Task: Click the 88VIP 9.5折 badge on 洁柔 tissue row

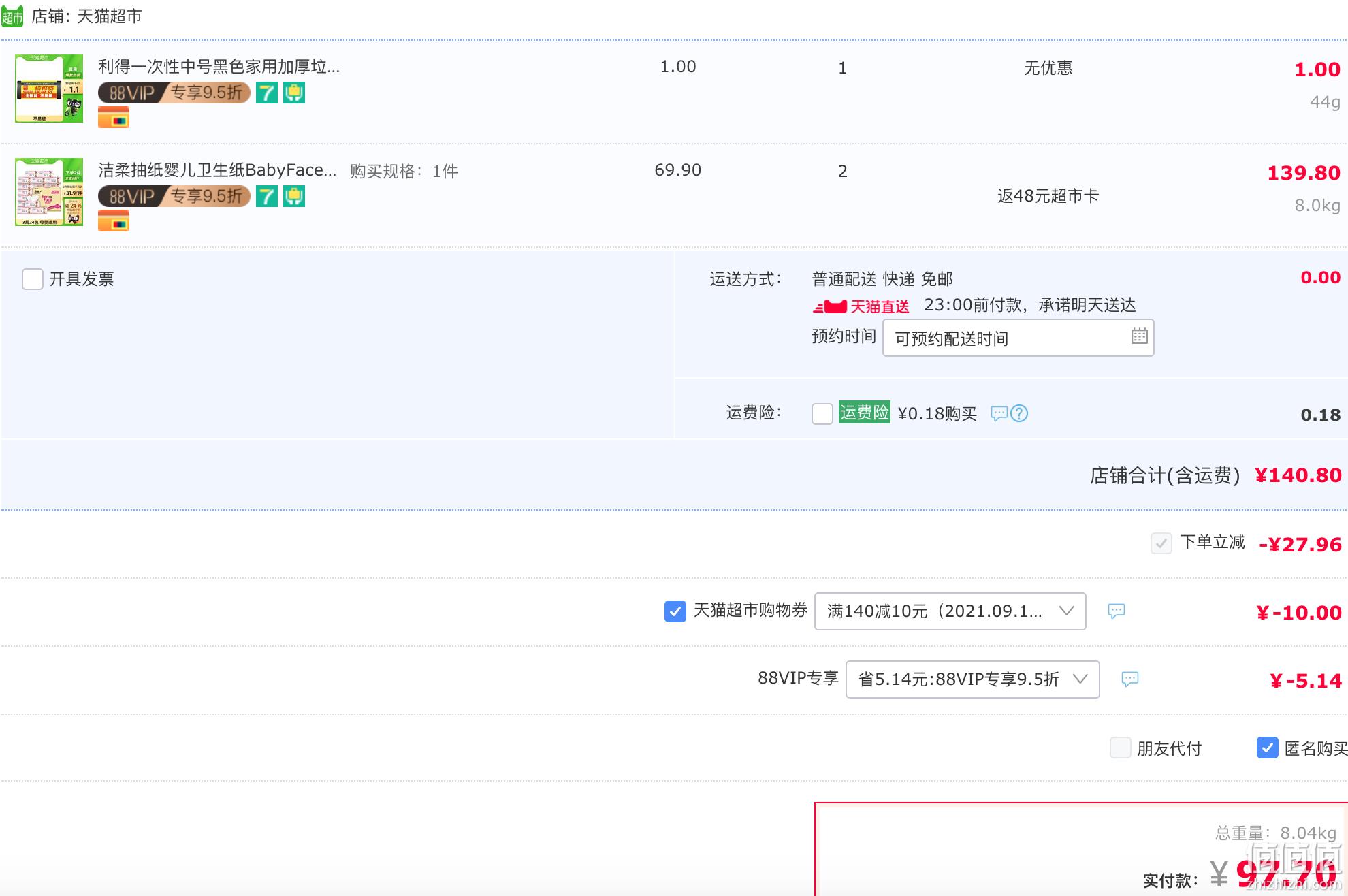Action: [174, 196]
